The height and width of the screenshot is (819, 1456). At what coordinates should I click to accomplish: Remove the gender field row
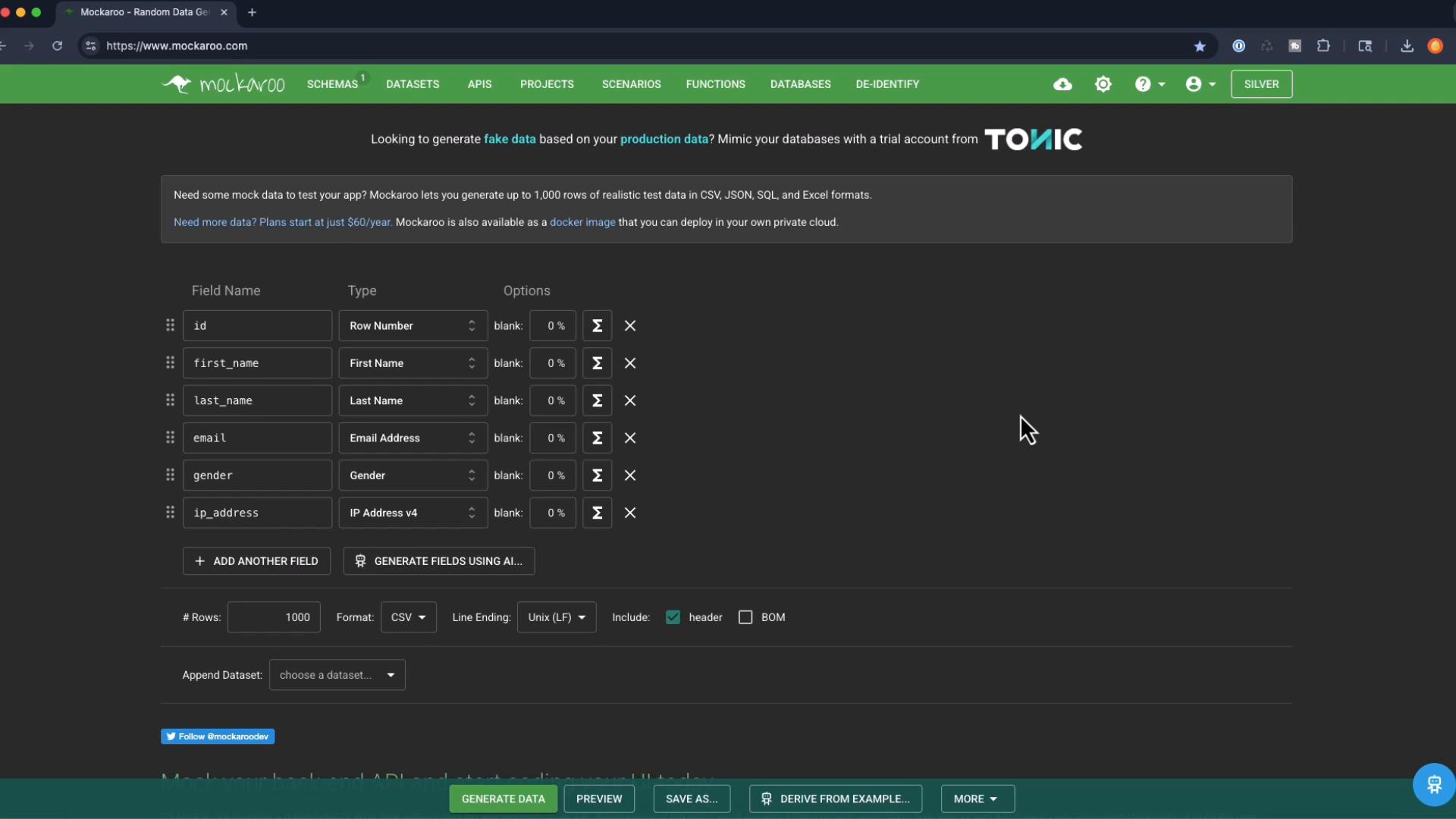[630, 475]
